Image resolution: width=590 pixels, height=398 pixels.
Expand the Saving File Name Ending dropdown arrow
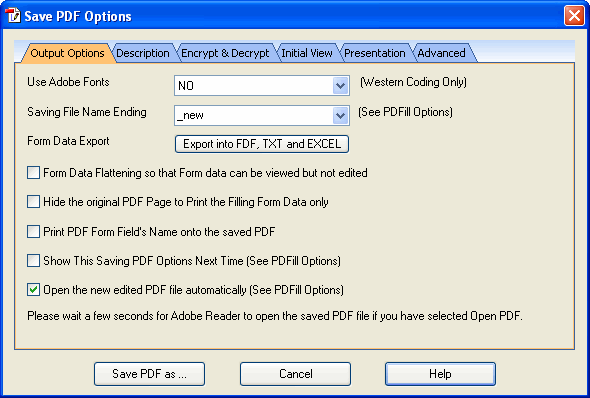(x=341, y=115)
